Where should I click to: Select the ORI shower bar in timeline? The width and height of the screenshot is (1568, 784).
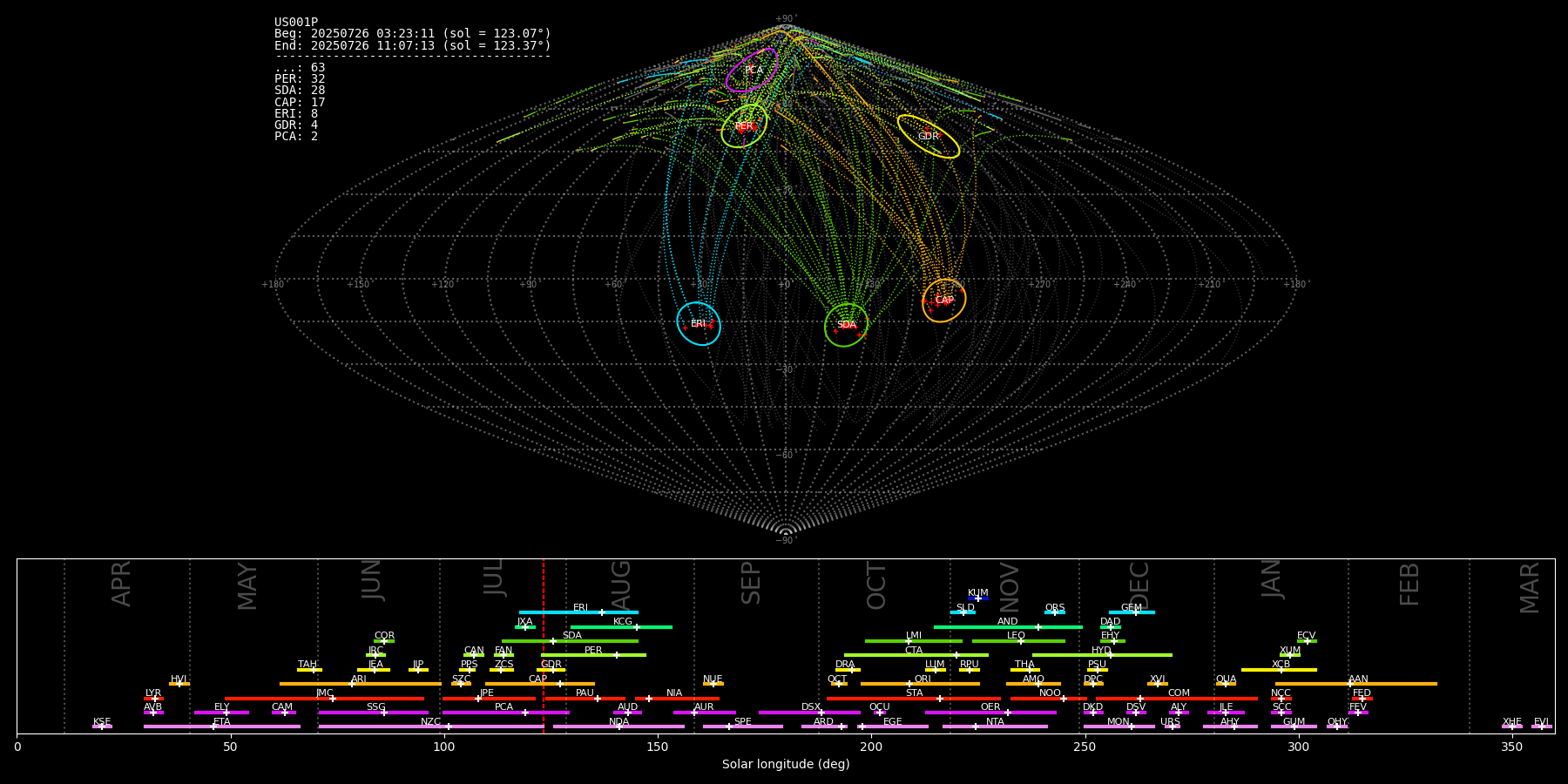920,684
